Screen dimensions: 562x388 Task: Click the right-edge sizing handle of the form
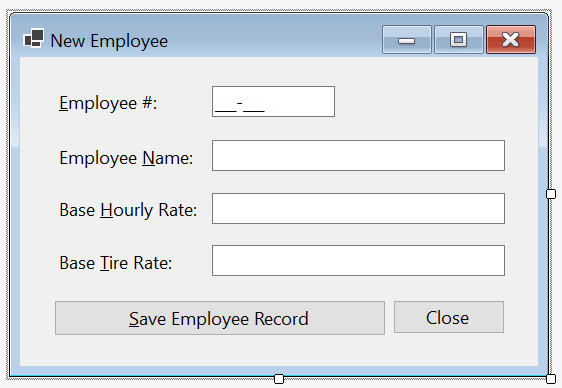tap(551, 194)
